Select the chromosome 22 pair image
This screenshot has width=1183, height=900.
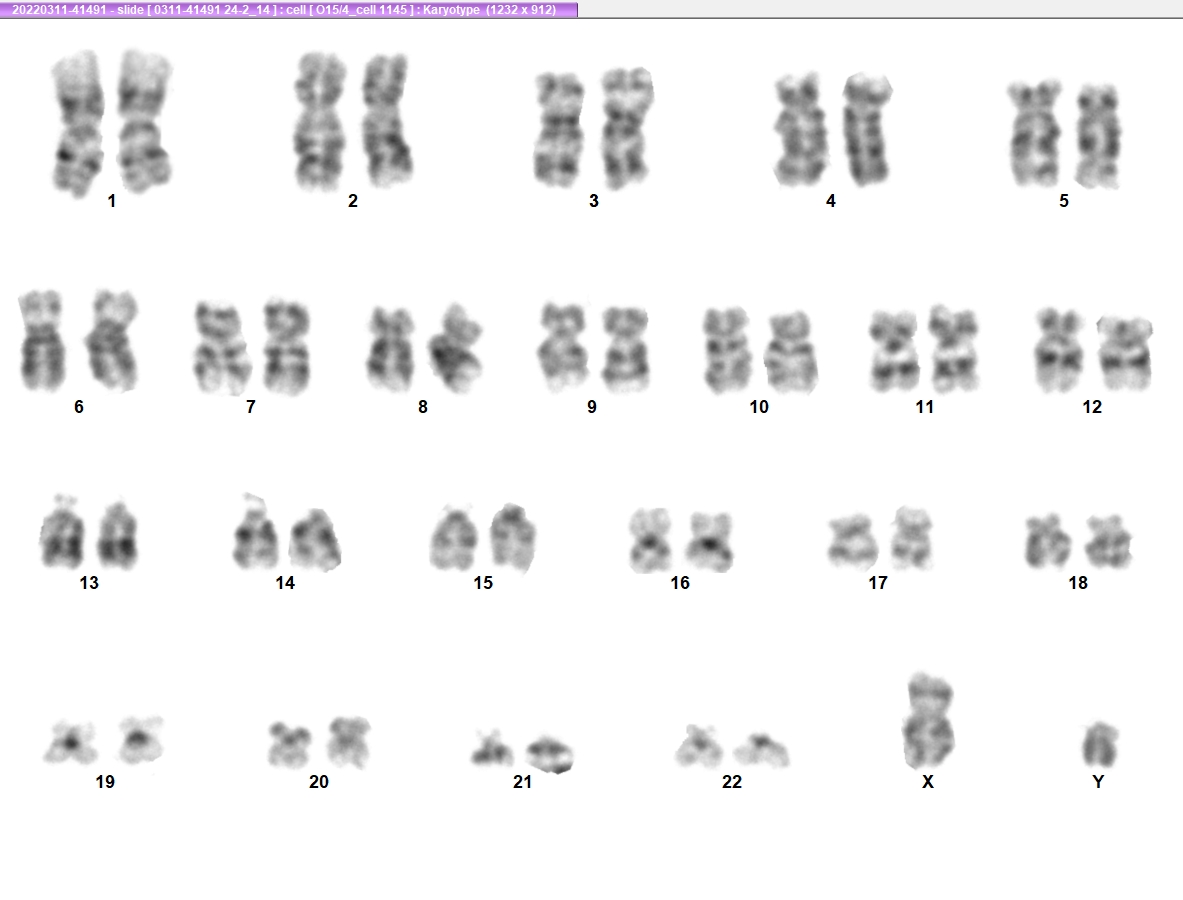coord(732,746)
